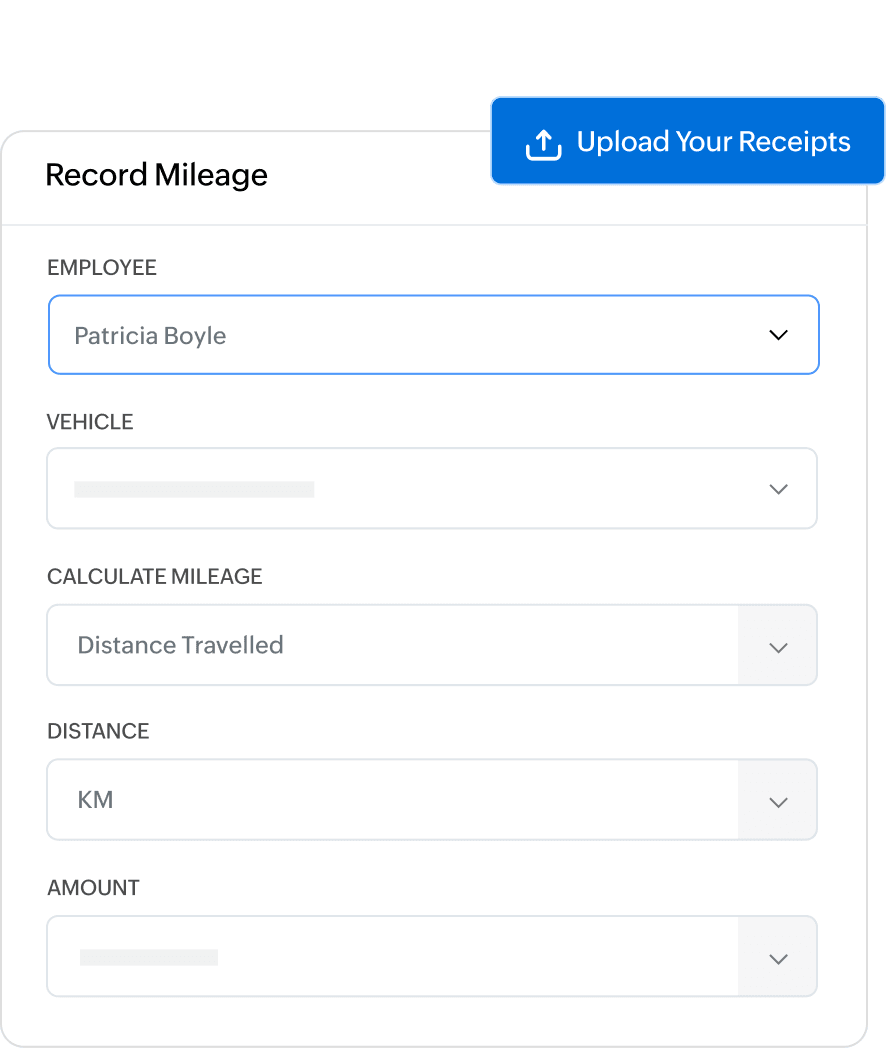Screen dimensions: 886x1048
Task: Open the Vehicle dropdown arrow
Action: tap(778, 489)
